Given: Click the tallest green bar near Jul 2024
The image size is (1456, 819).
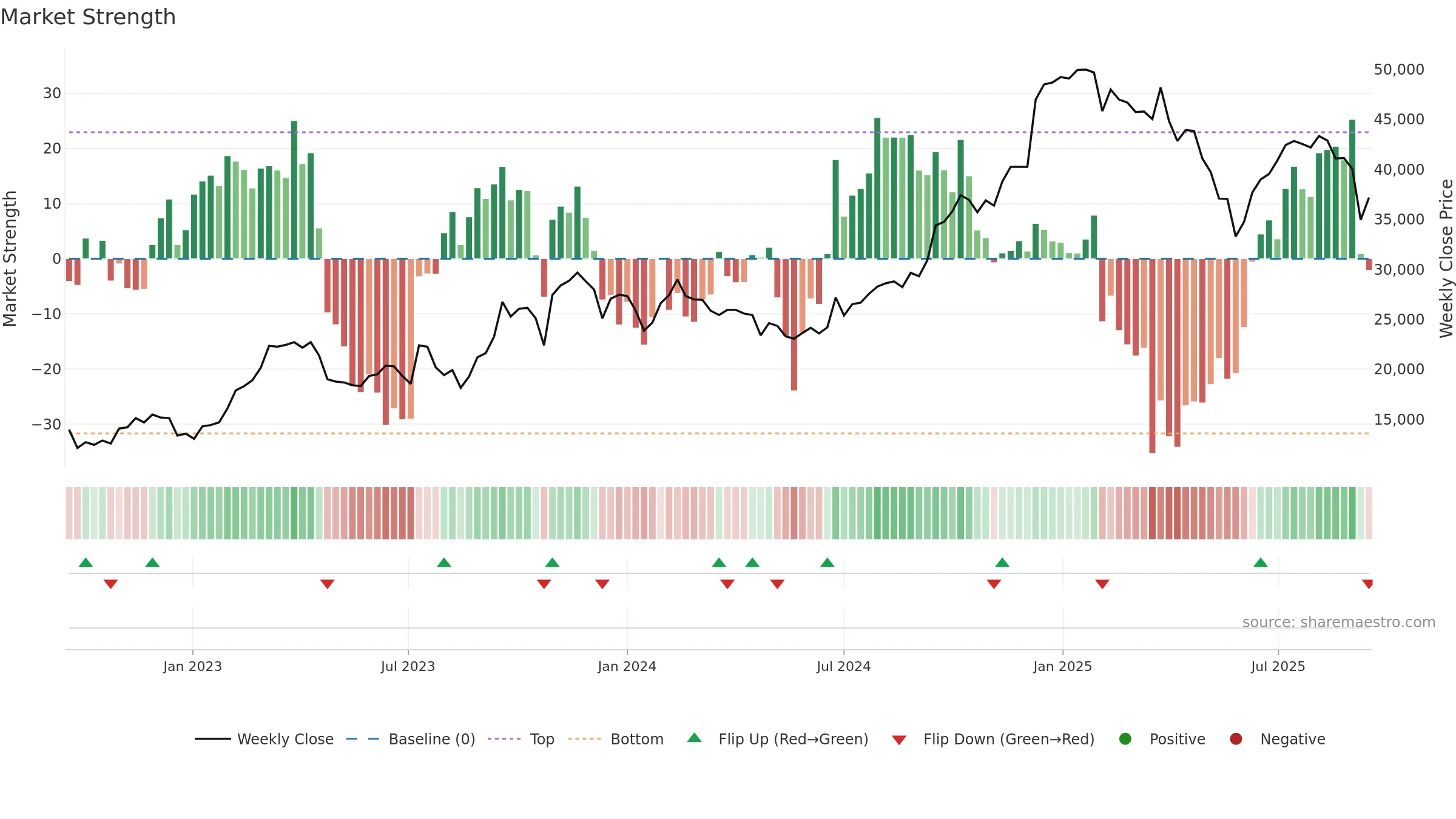Looking at the screenshot, I should (877, 188).
